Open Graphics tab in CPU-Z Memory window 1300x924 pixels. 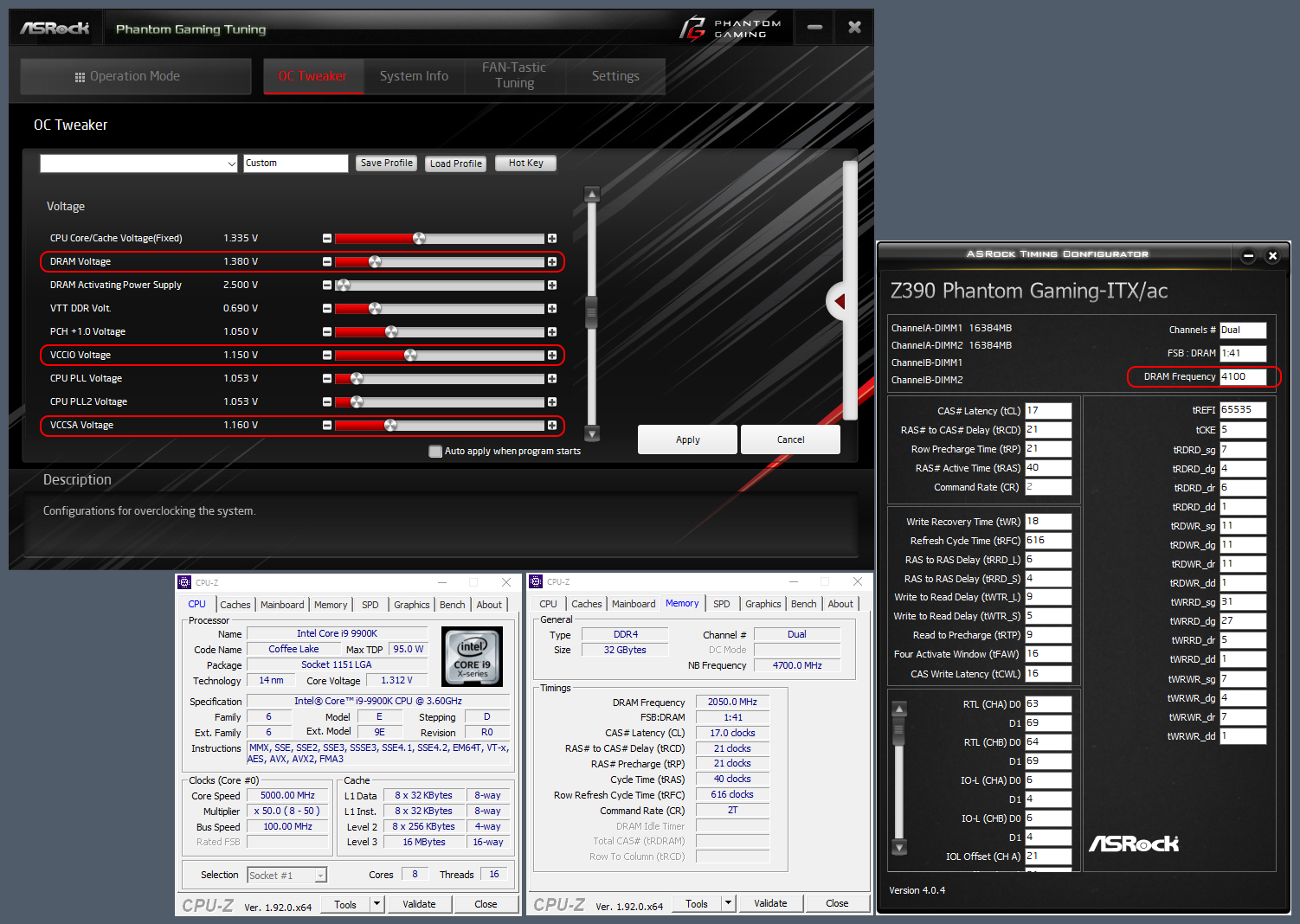pos(763,604)
